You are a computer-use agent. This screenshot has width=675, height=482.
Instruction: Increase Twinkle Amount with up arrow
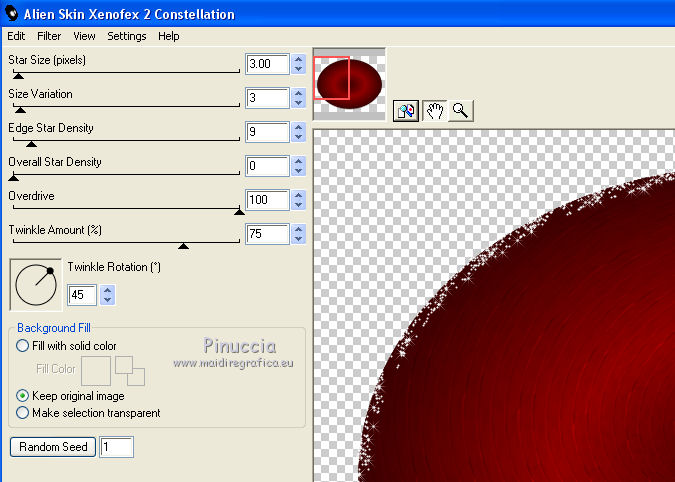298,229
